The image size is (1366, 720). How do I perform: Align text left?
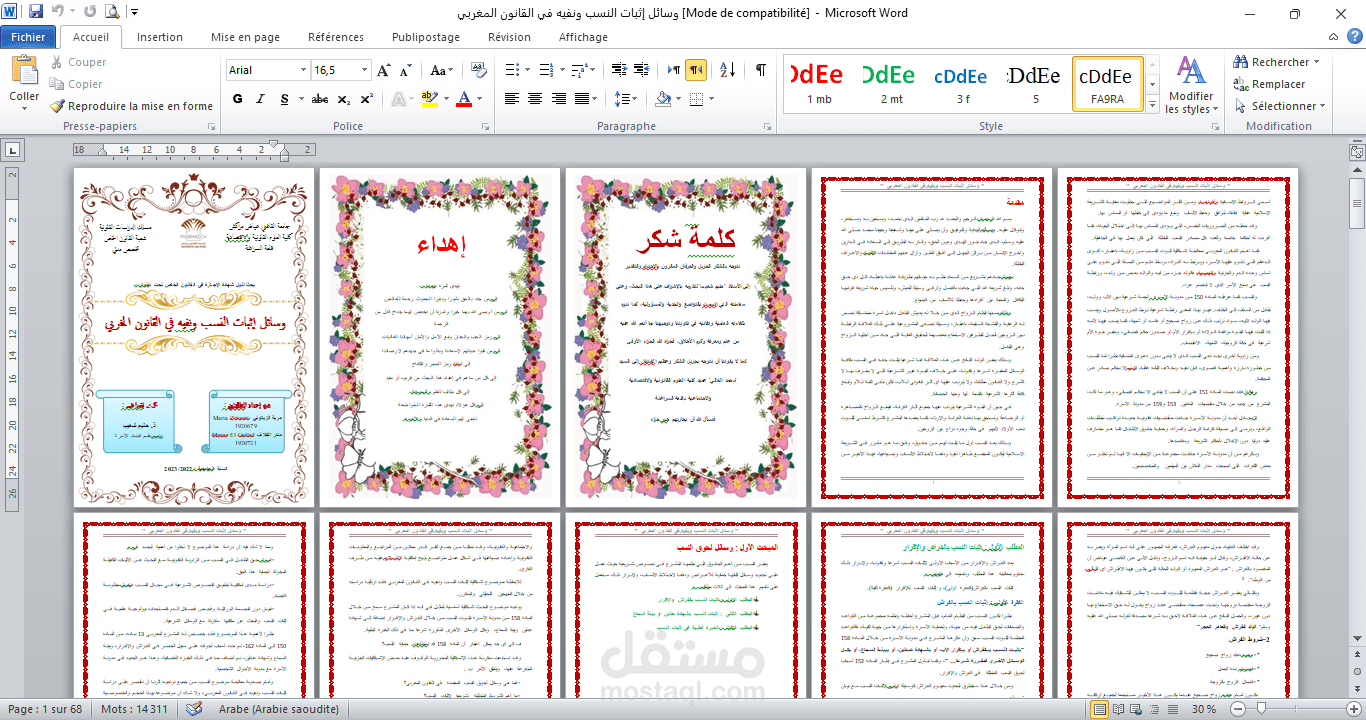point(512,99)
